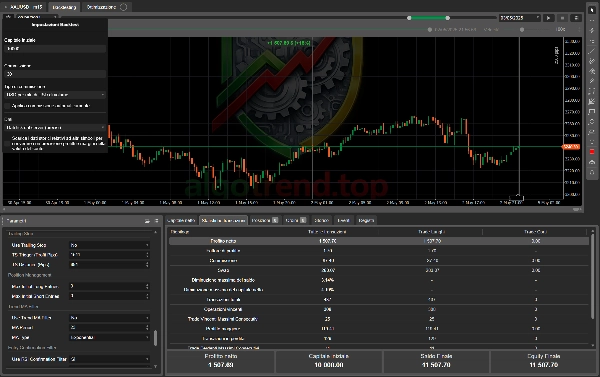Image resolution: width=600 pixels, height=377 pixels.
Task: Click the parameters panel scroll-up arrow
Action: click(x=155, y=232)
